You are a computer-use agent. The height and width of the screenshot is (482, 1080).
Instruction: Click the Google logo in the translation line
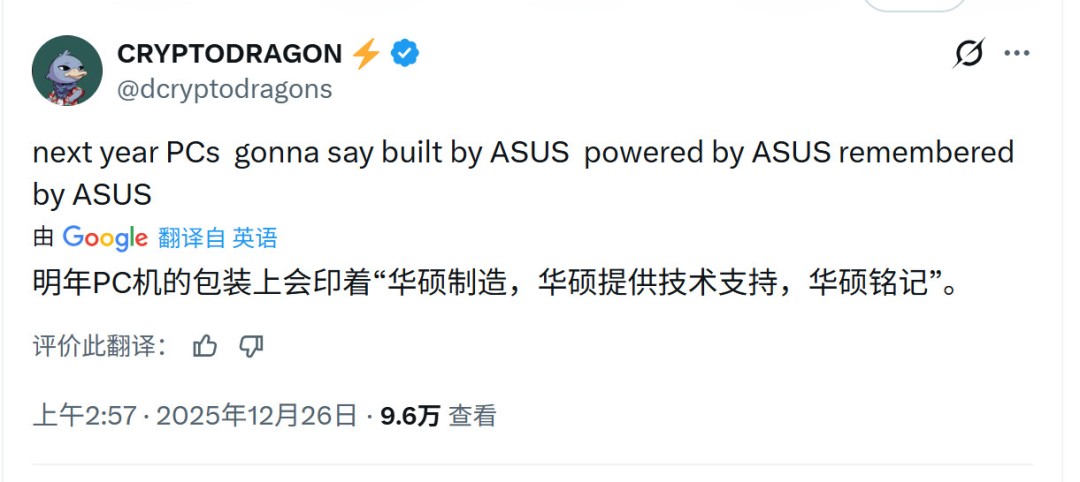105,238
